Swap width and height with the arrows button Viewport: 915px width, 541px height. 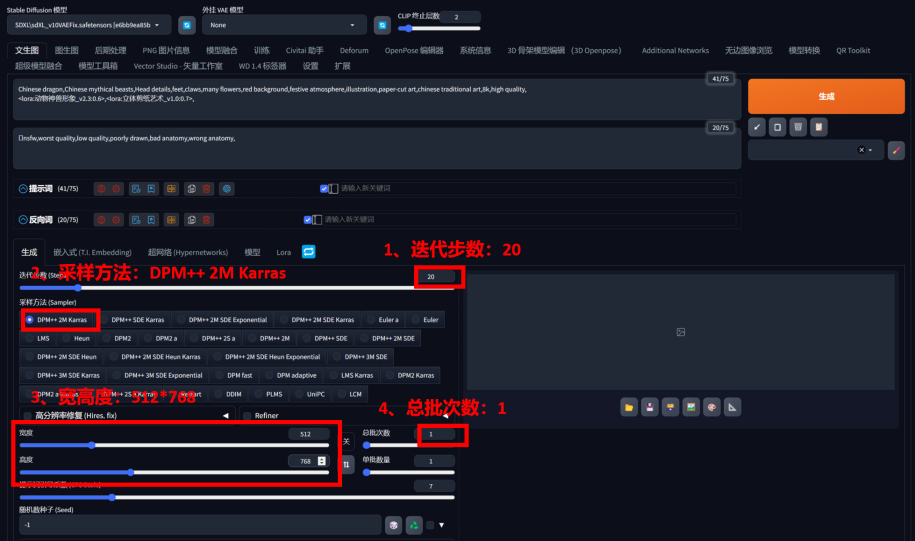click(x=347, y=465)
